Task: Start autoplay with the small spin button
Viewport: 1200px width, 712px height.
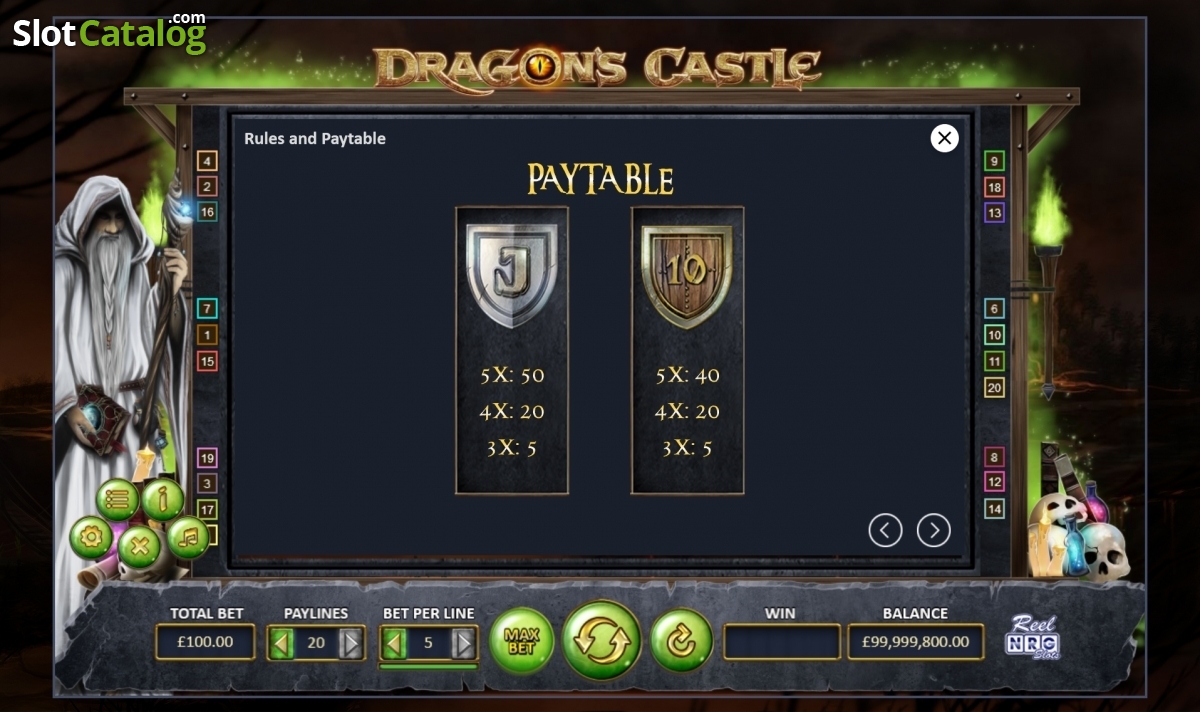Action: pyautogui.click(x=682, y=640)
